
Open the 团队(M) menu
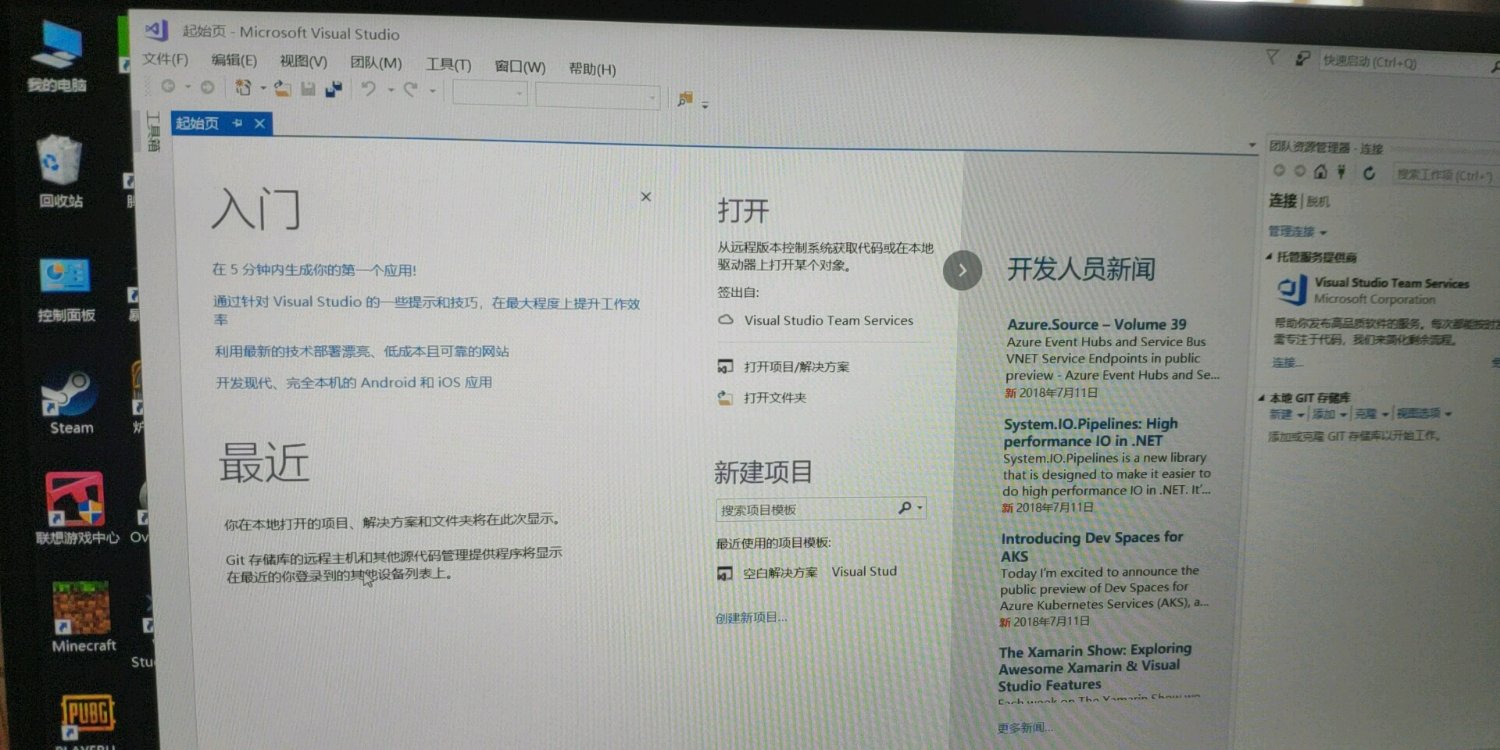[x=376, y=62]
